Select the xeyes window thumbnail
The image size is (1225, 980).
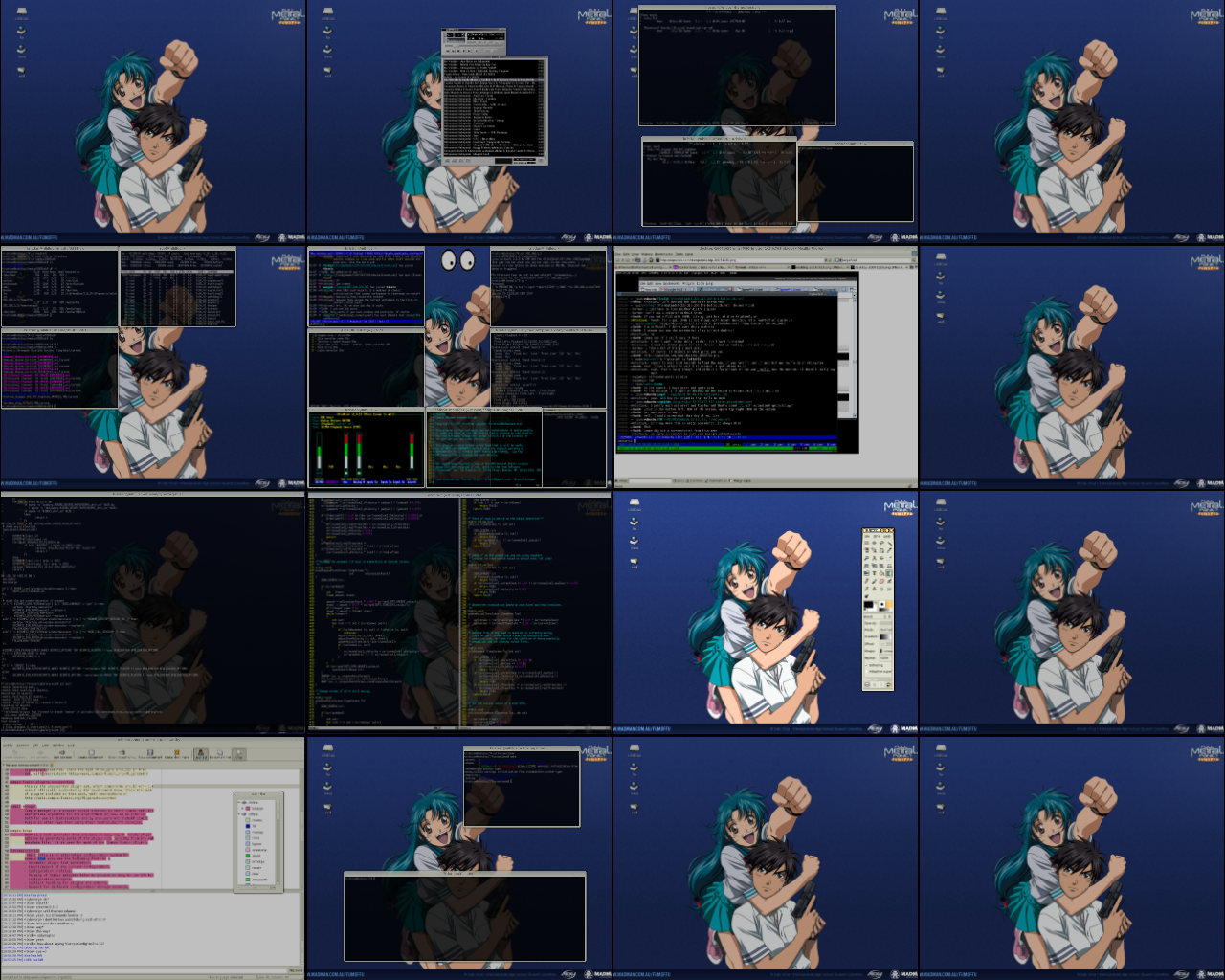point(458,259)
